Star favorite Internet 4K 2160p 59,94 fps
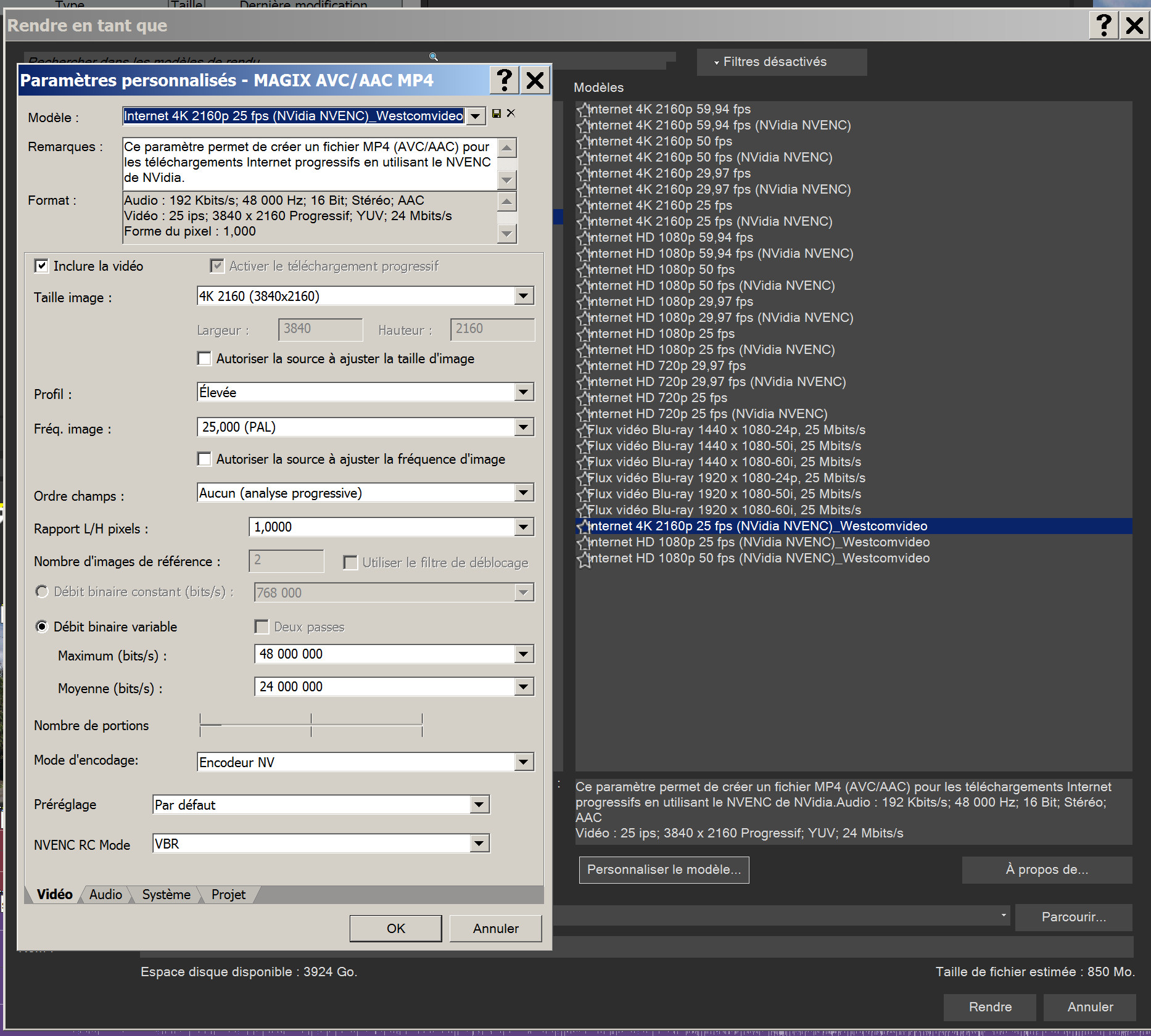1151x1036 pixels. (x=583, y=110)
